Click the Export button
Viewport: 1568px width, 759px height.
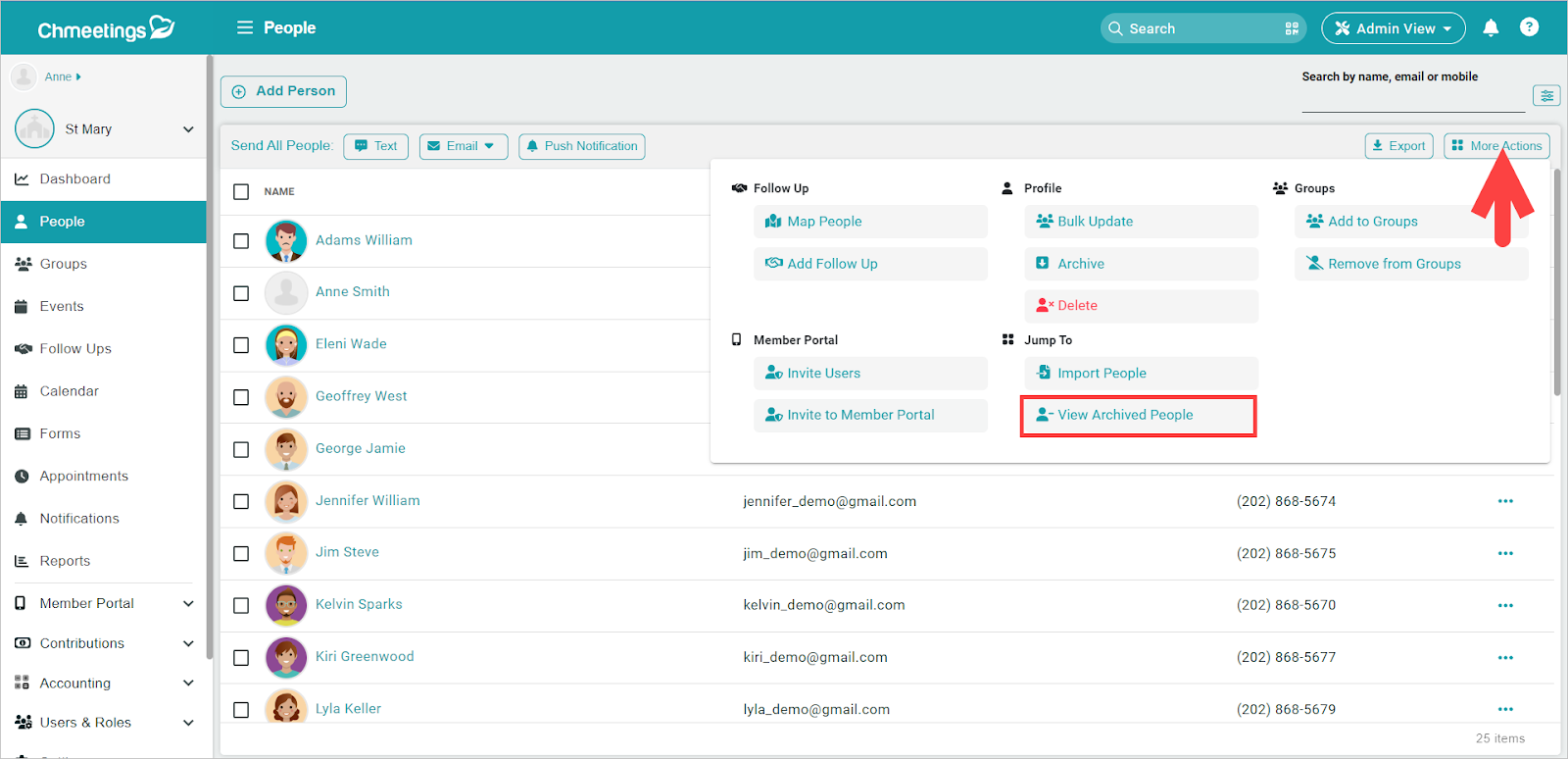click(x=1399, y=146)
